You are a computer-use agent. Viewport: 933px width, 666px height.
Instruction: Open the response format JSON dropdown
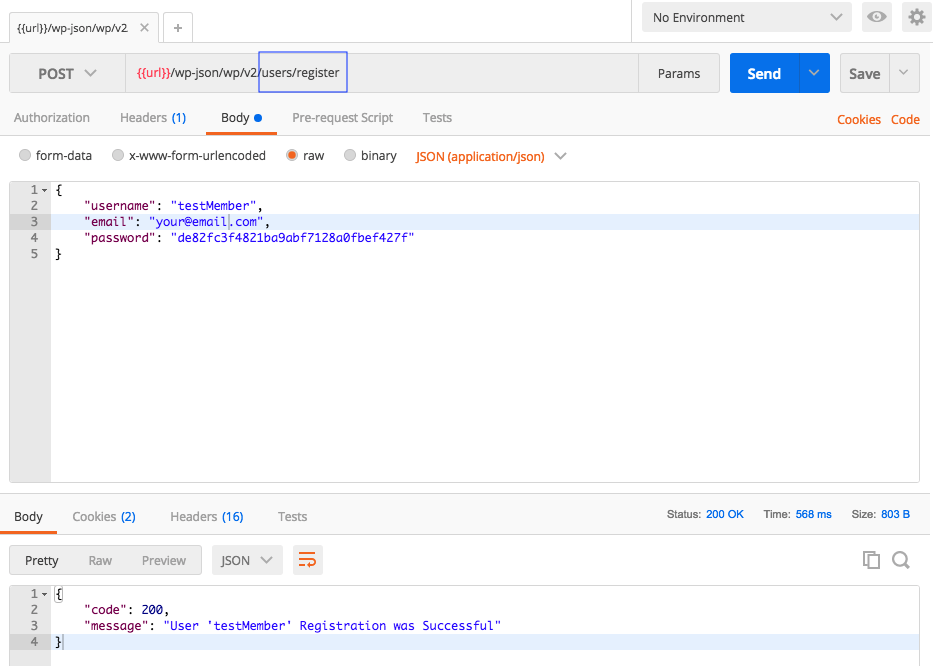click(247, 560)
